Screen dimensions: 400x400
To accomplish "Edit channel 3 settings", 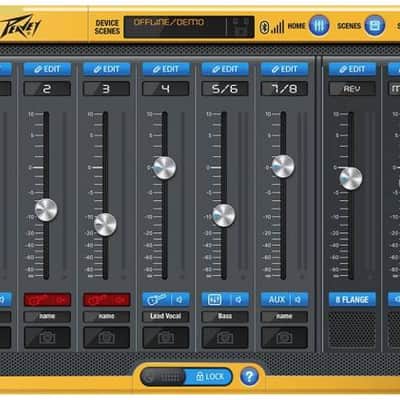I will click(107, 69).
